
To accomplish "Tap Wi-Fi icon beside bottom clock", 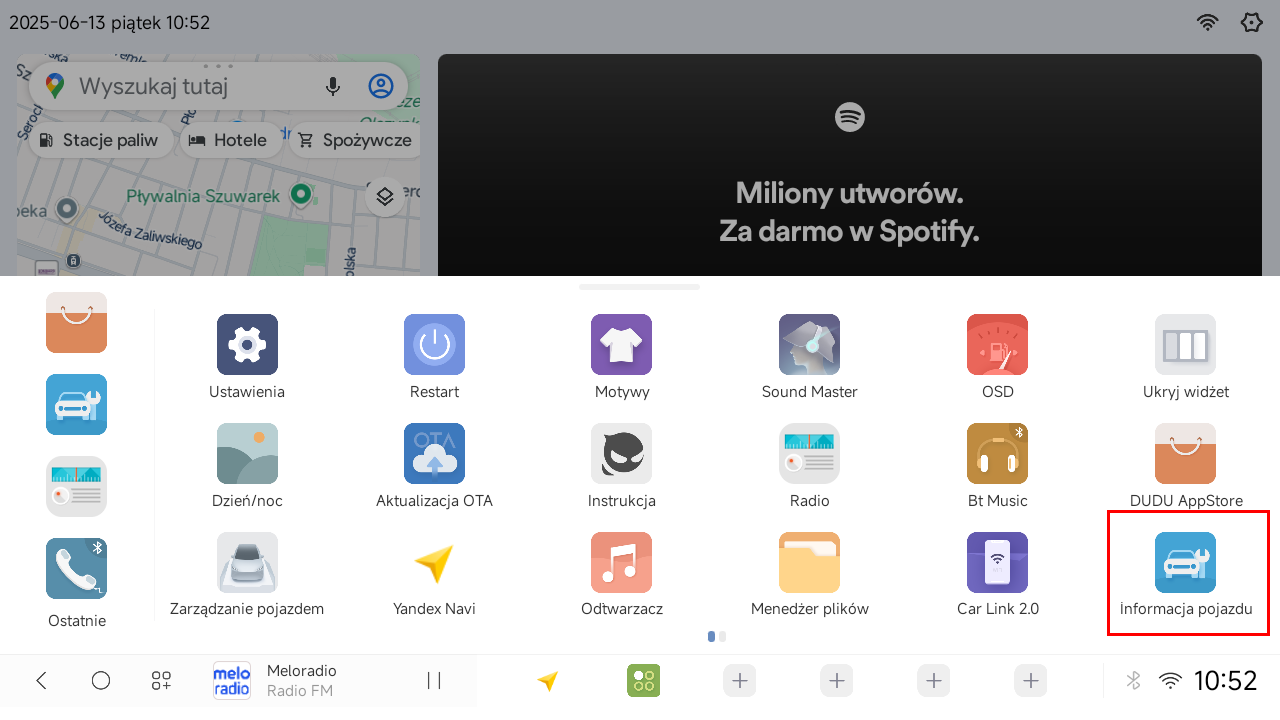I will 1170,681.
